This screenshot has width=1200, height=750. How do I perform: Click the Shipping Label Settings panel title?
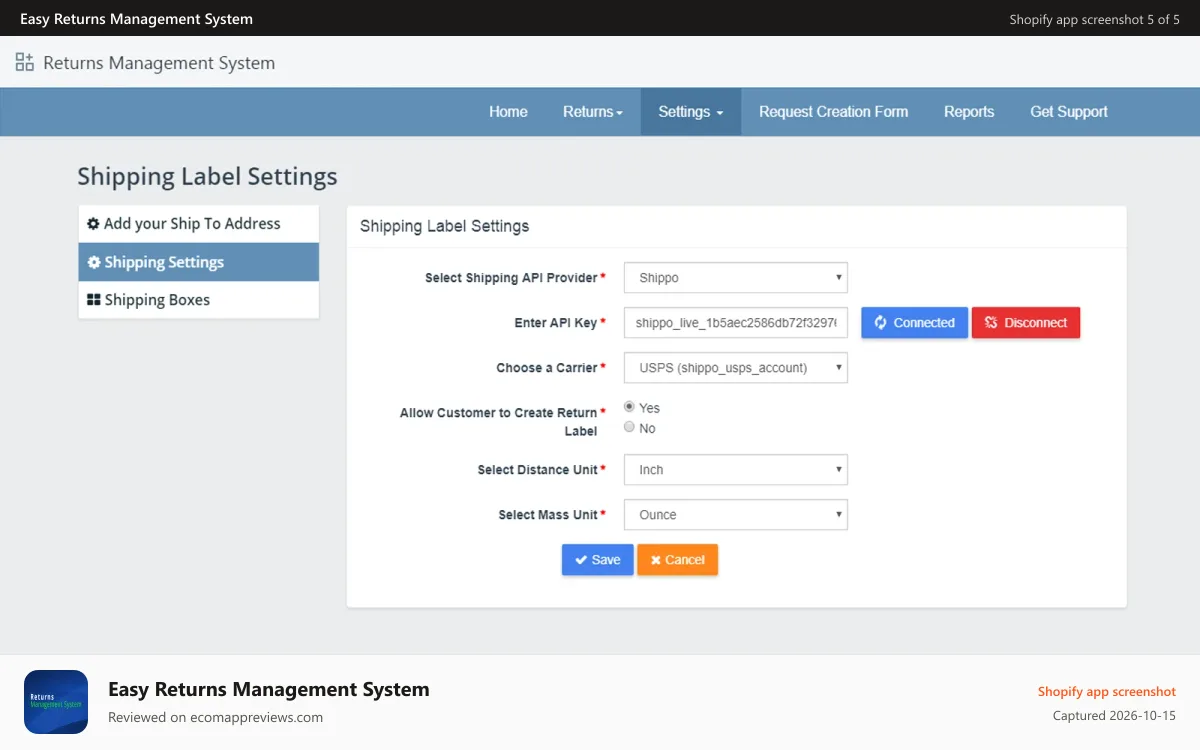click(445, 226)
